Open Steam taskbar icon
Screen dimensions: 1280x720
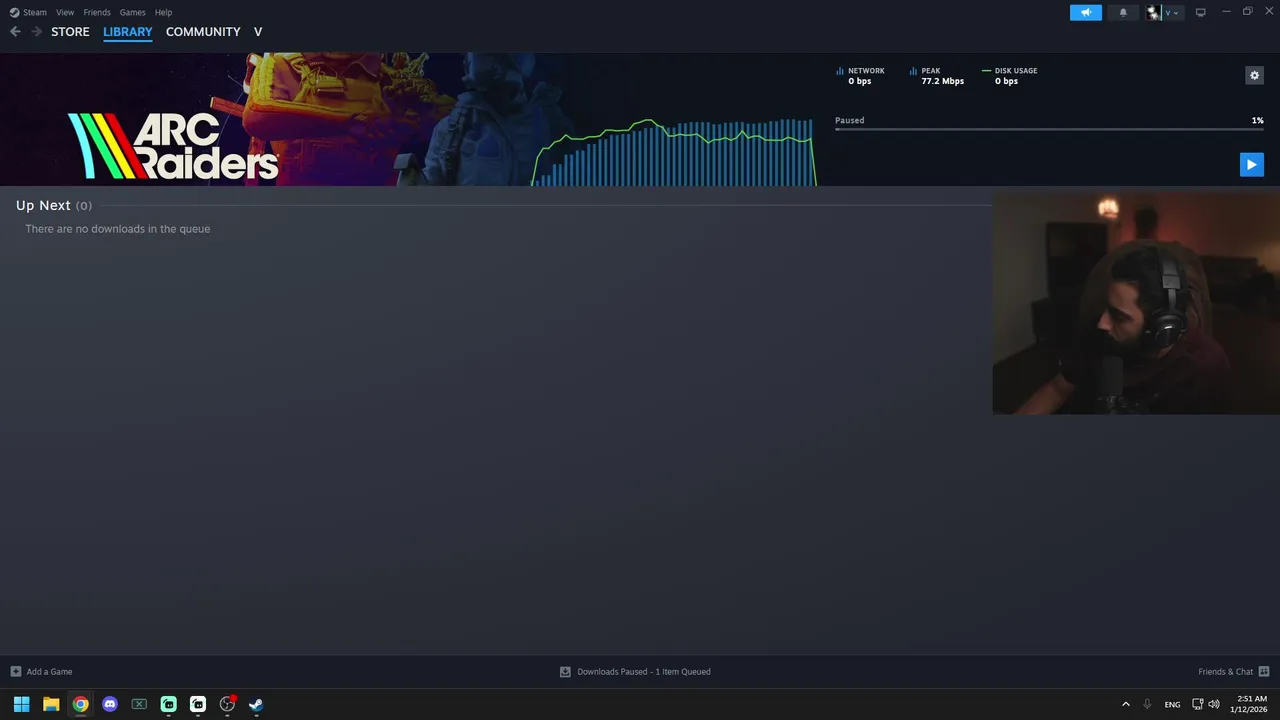[x=256, y=704]
